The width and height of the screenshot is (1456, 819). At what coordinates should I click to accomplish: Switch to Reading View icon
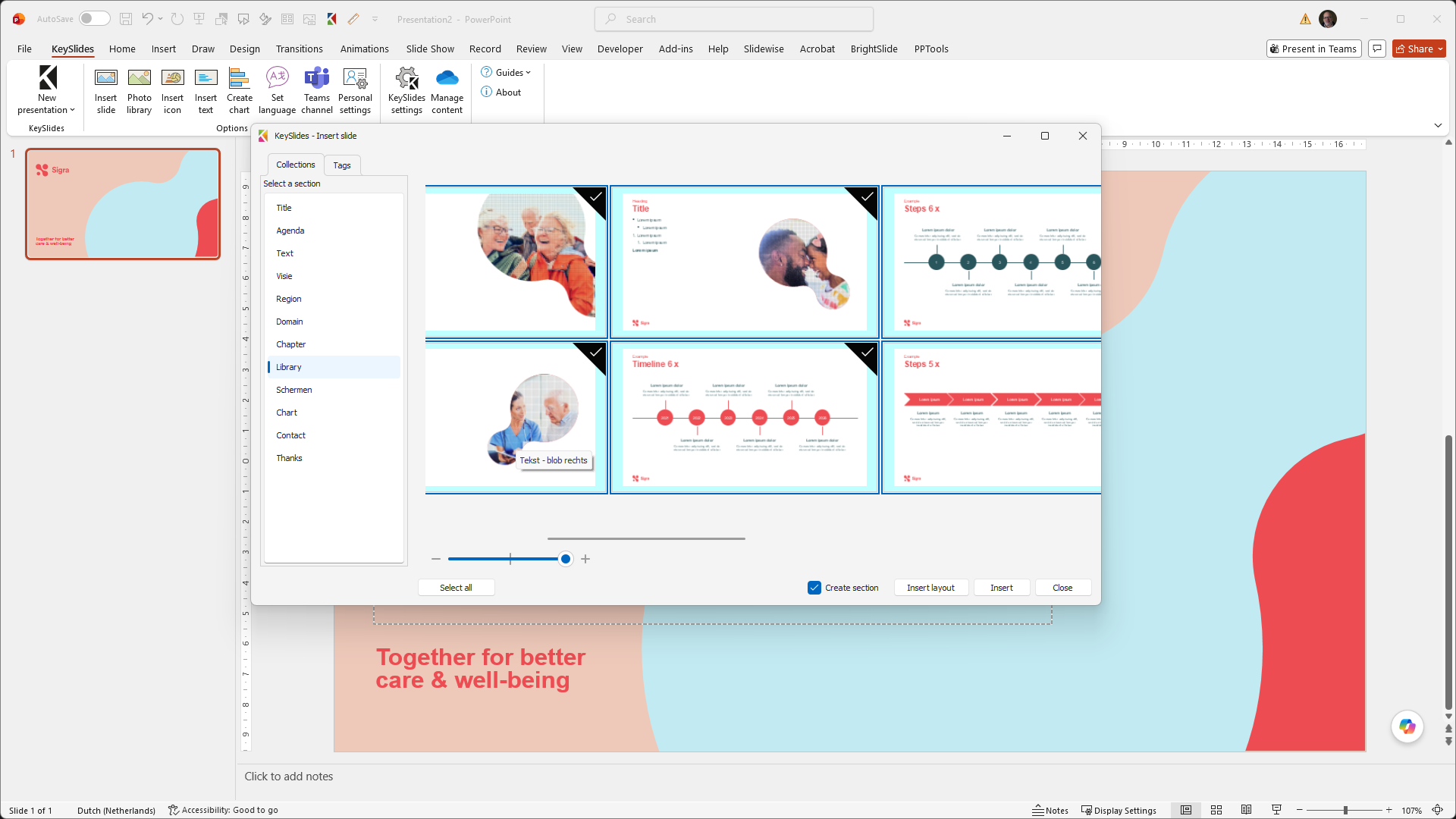pyautogui.click(x=1246, y=810)
